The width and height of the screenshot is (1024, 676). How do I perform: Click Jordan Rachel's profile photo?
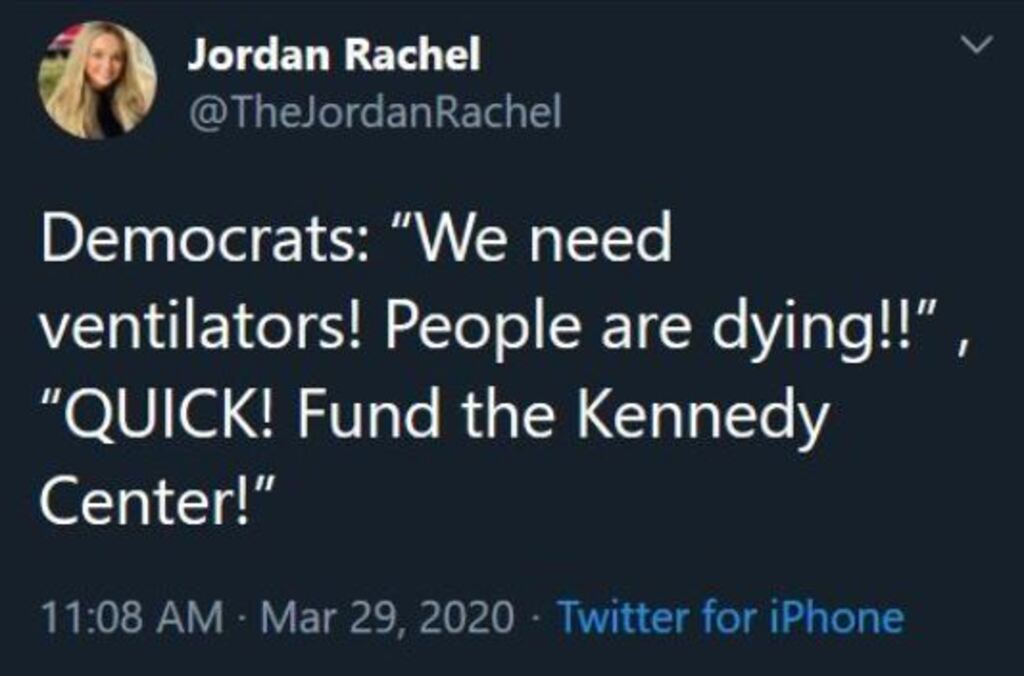97,79
